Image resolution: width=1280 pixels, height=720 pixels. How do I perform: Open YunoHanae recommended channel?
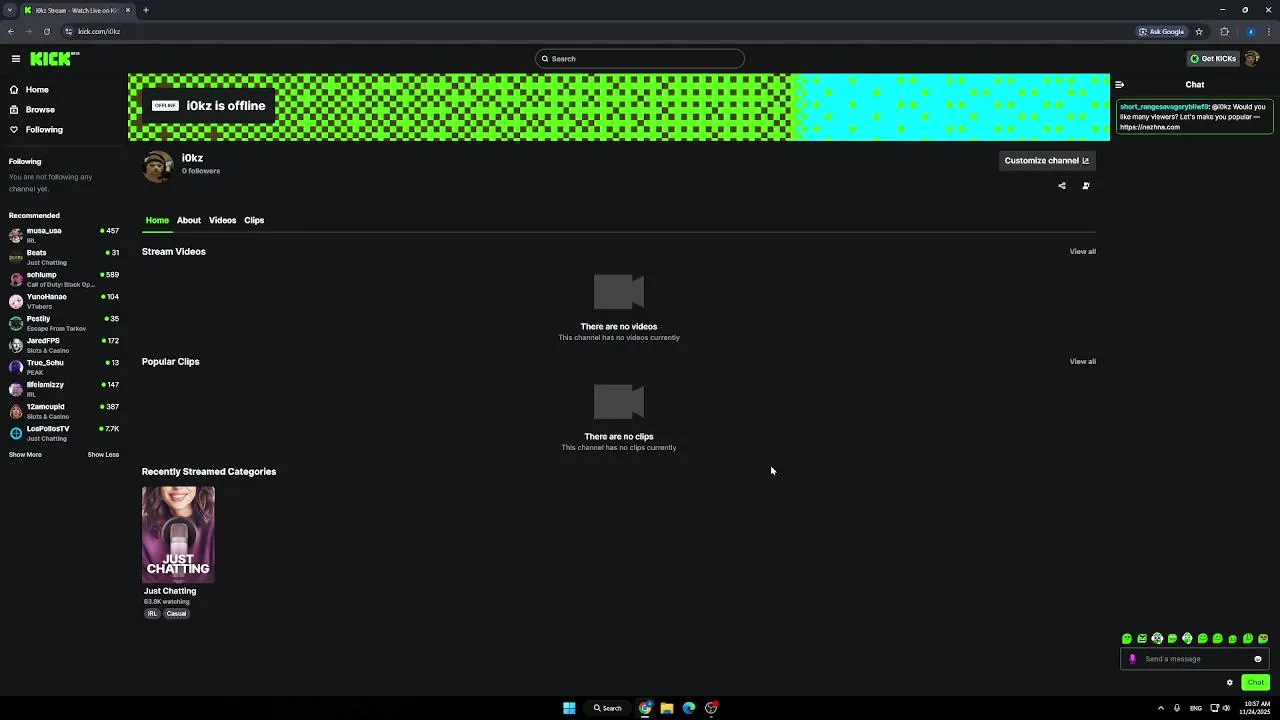tap(64, 301)
